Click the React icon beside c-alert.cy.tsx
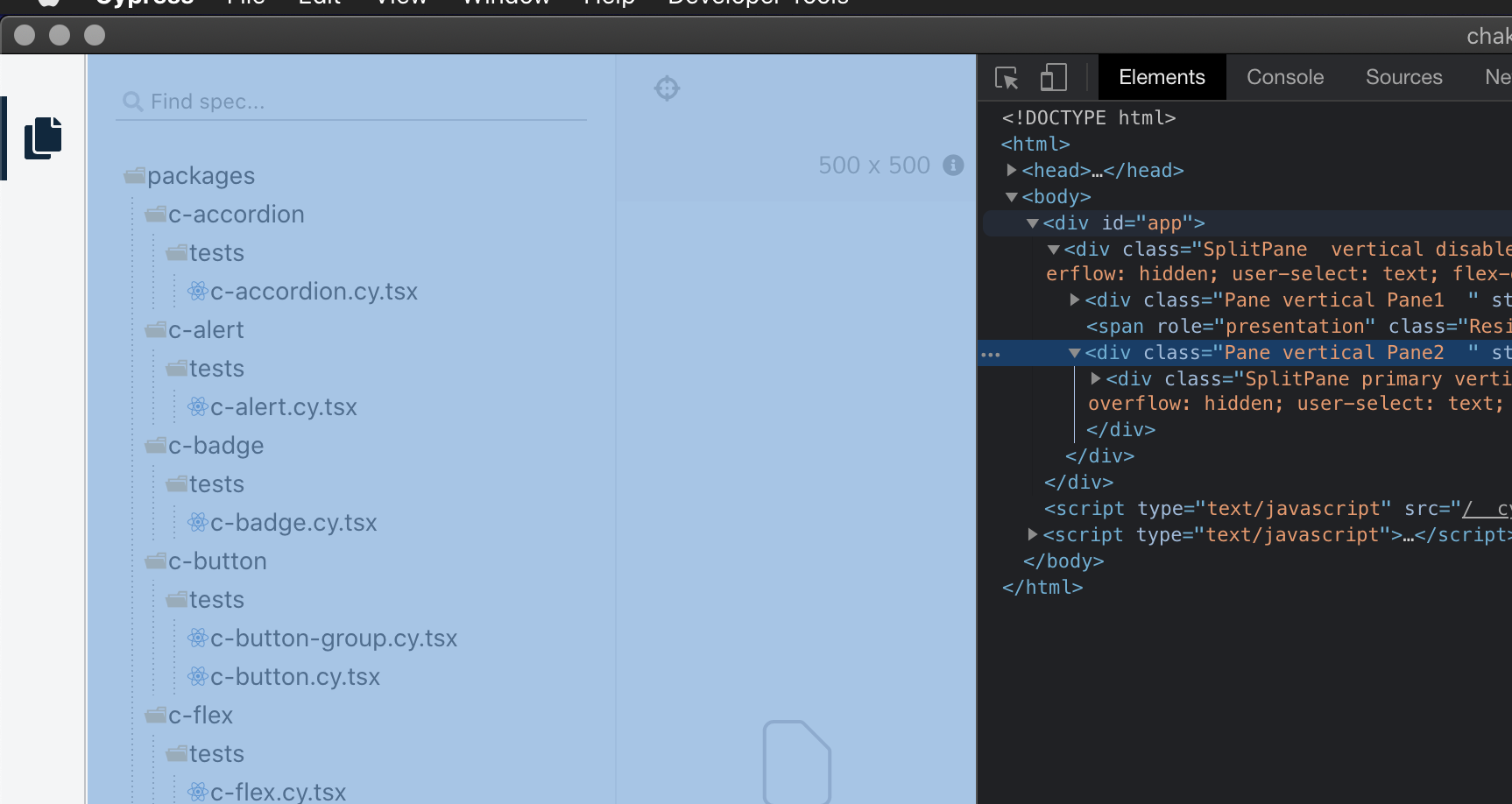This screenshot has height=804, width=1512. 198,406
